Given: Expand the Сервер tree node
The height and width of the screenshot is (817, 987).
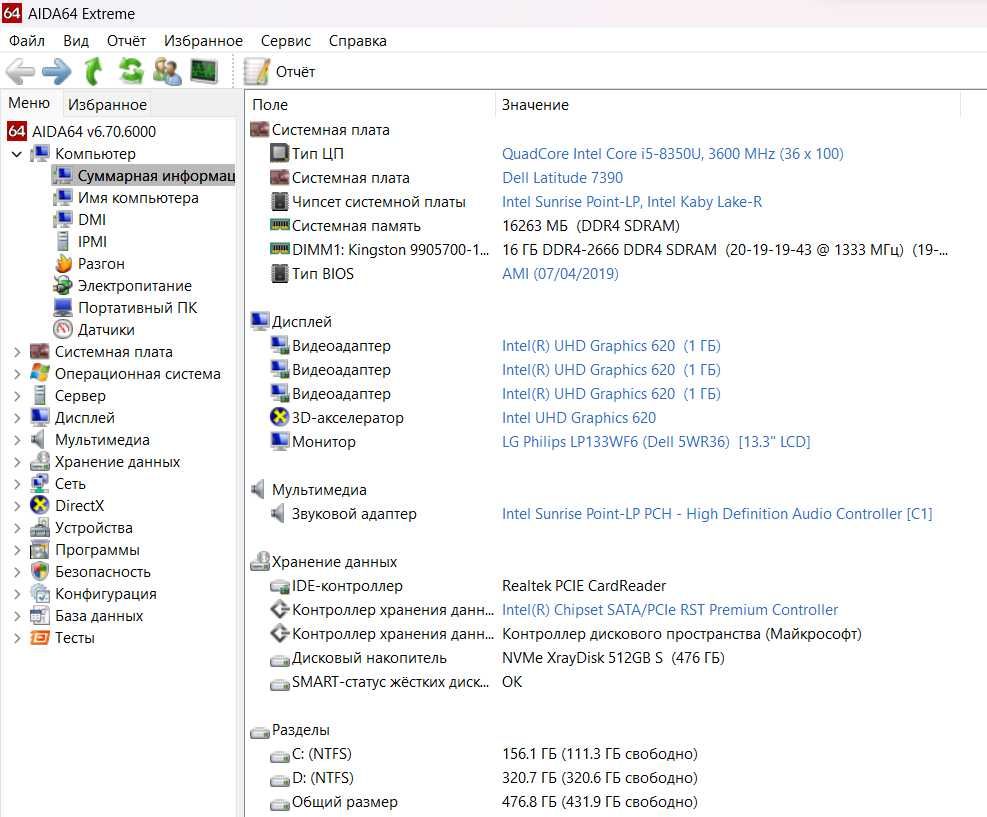Looking at the screenshot, I should (17, 396).
